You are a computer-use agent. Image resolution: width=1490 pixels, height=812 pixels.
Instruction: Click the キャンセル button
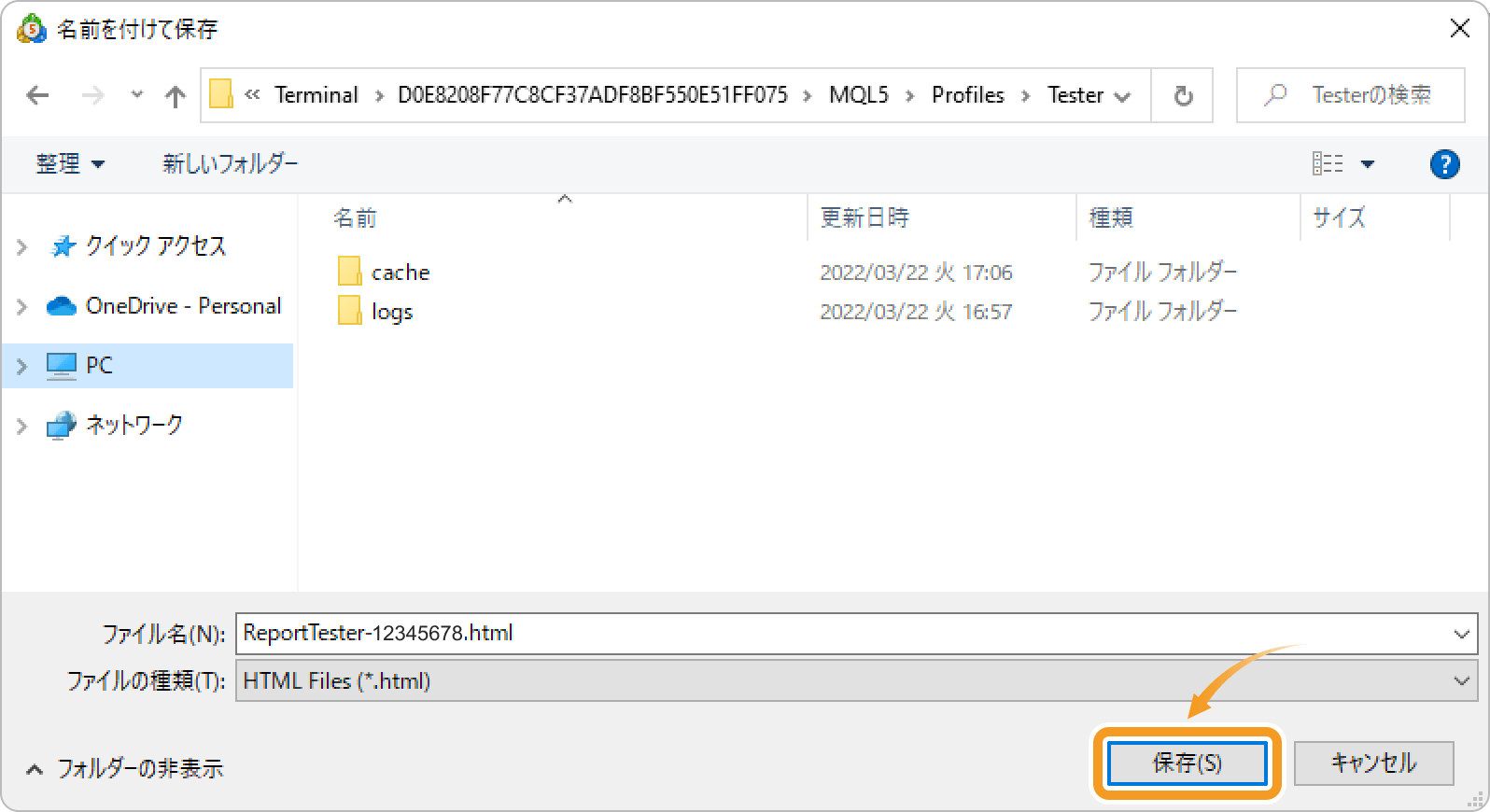1373,763
